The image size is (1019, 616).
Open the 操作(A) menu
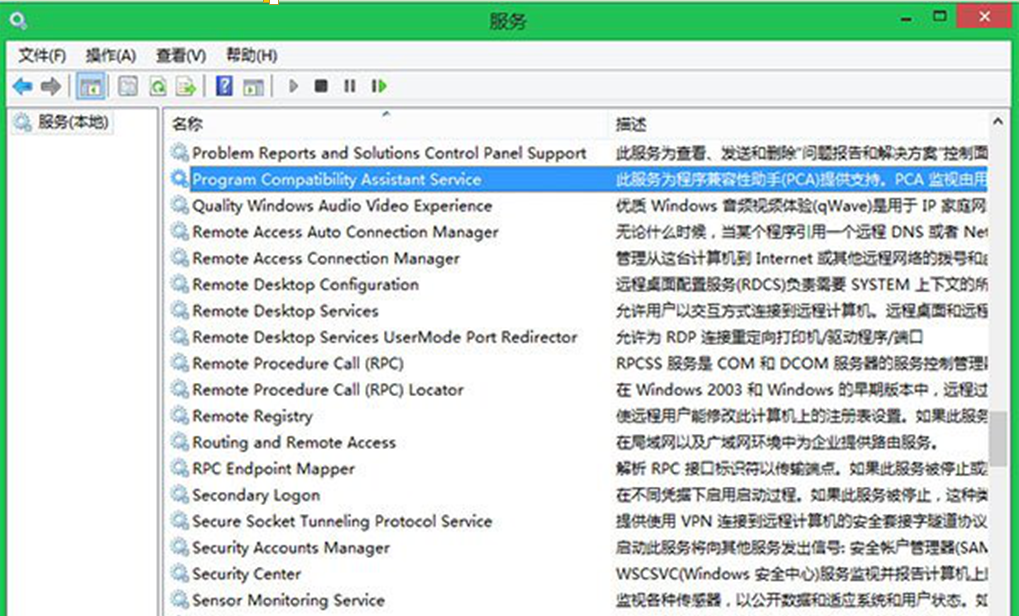[x=110, y=55]
